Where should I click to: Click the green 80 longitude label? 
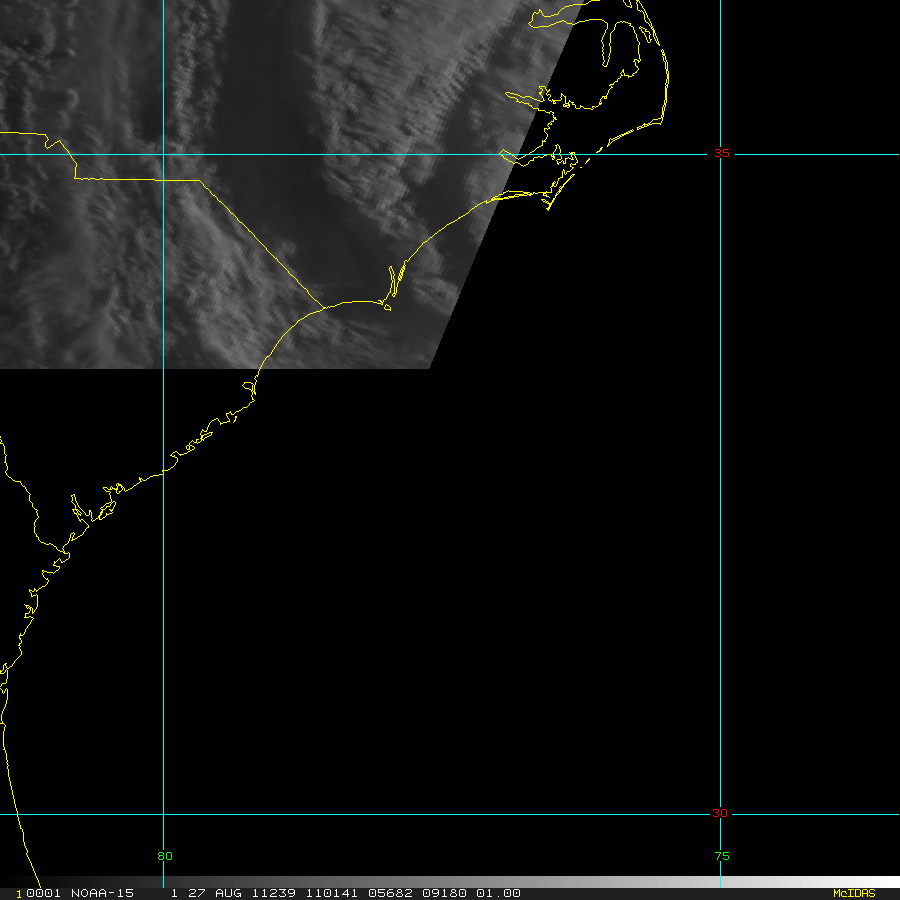coord(164,855)
